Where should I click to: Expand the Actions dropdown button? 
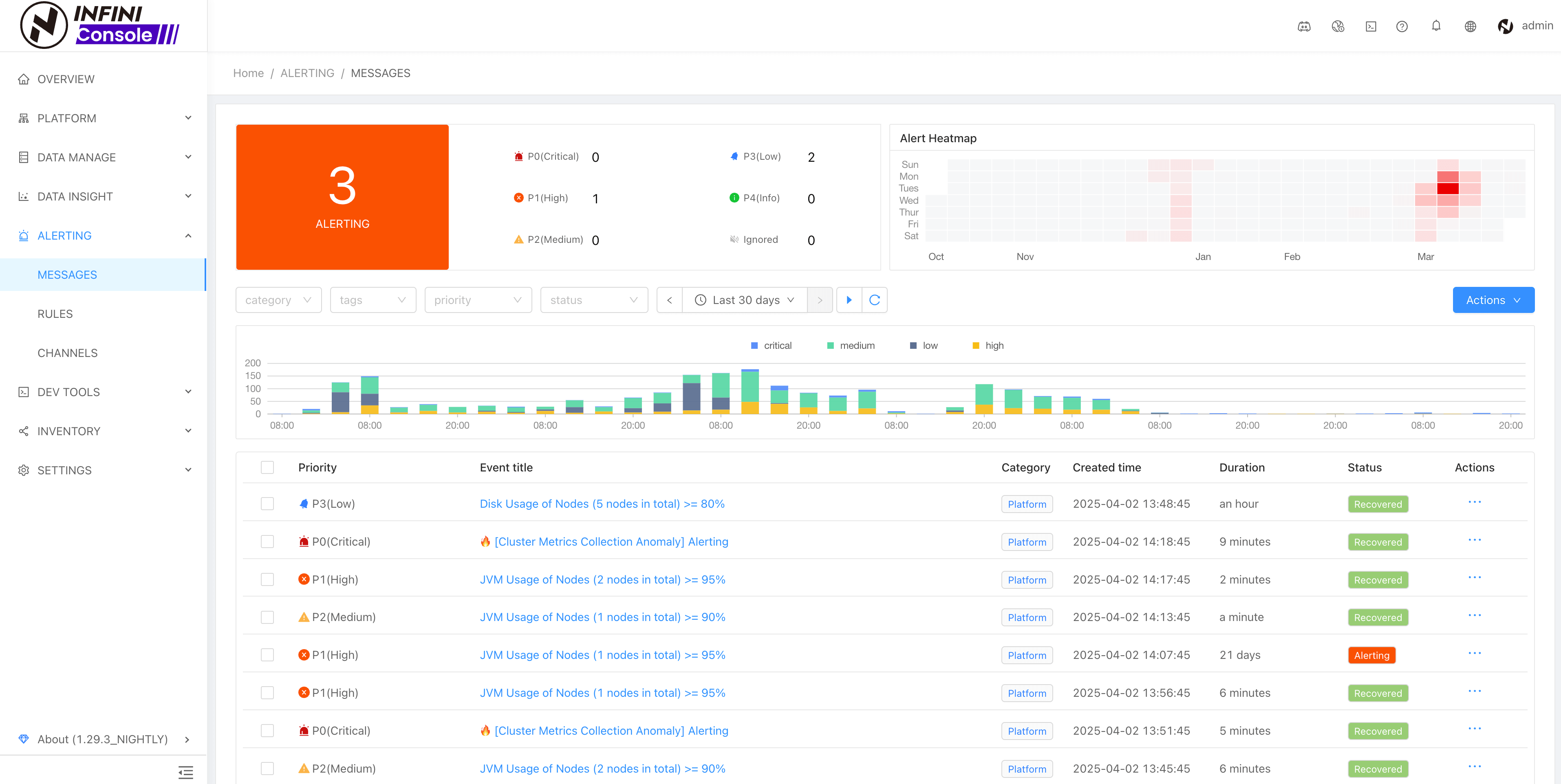click(1493, 300)
